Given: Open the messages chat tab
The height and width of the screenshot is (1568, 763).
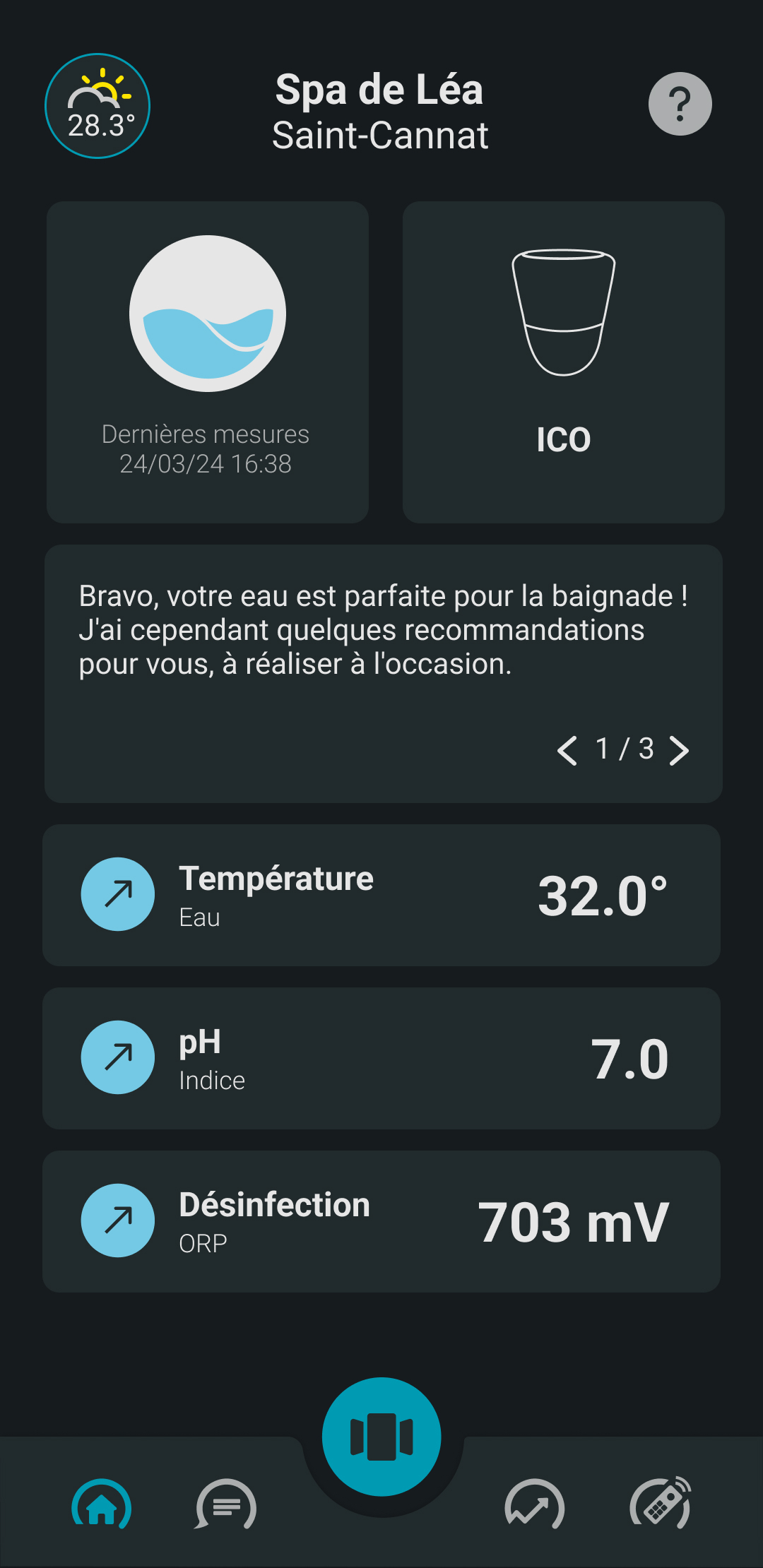Looking at the screenshot, I should tap(225, 1506).
